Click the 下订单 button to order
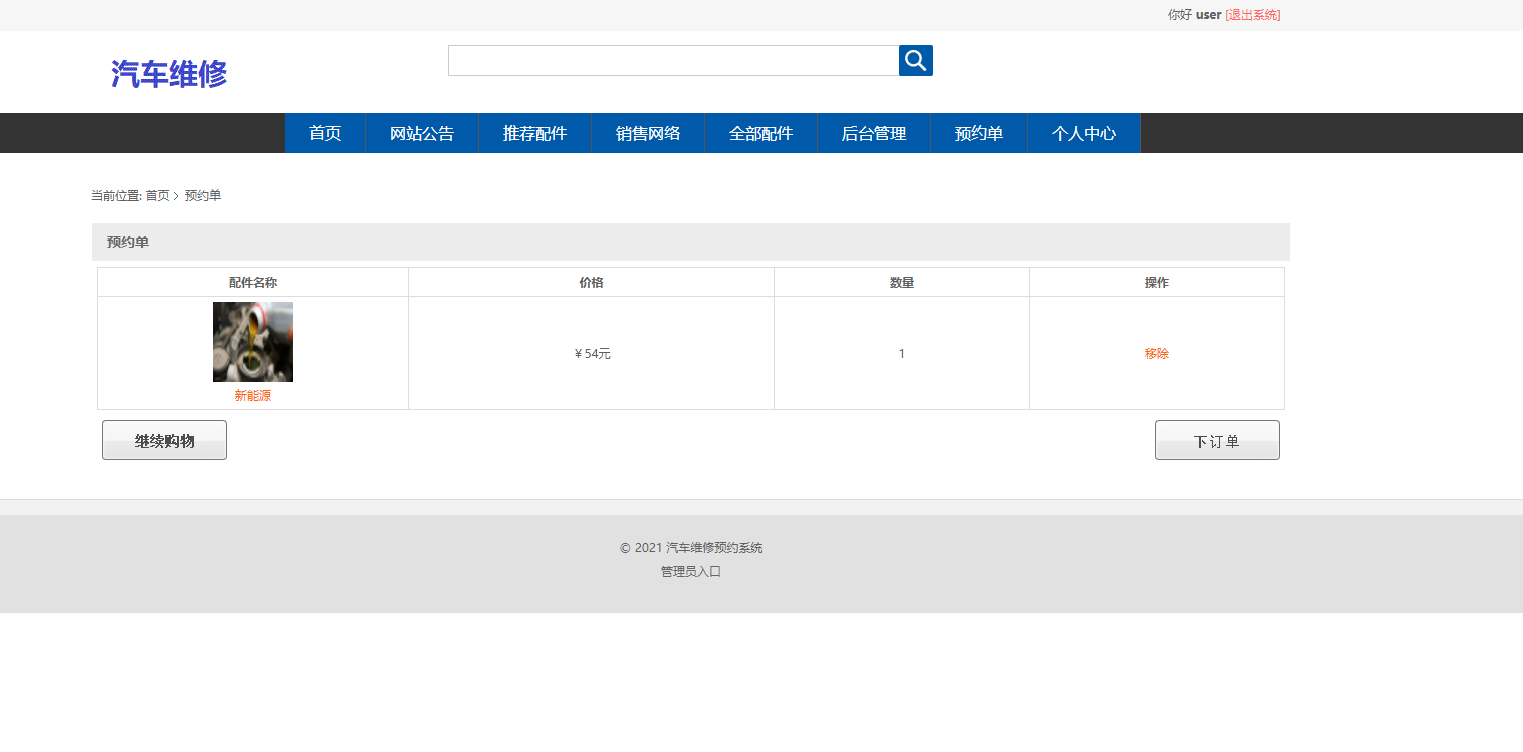The height and width of the screenshot is (752, 1523). coord(1216,440)
